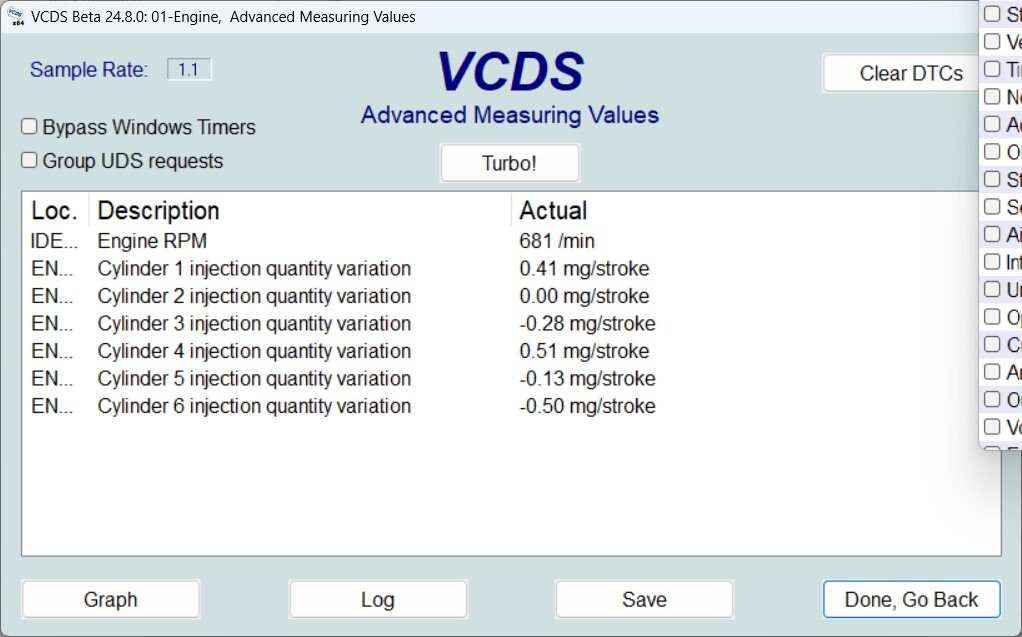
Task: Tick the checkbox beside the 'Ne' list item
Action: (992, 97)
